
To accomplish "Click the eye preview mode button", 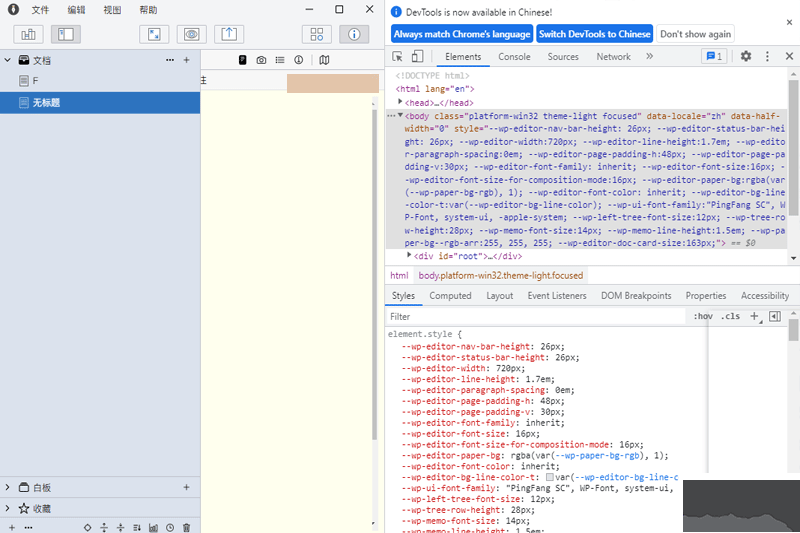I will pyautogui.click(x=191, y=34).
